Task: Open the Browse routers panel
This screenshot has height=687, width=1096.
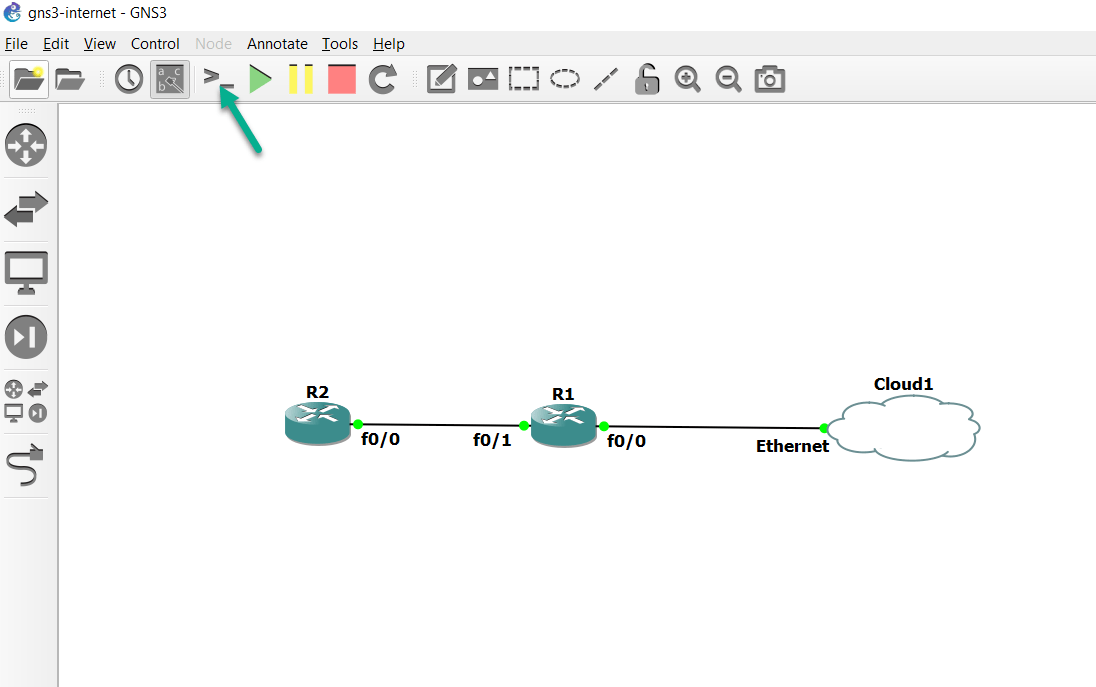Action: (x=26, y=145)
